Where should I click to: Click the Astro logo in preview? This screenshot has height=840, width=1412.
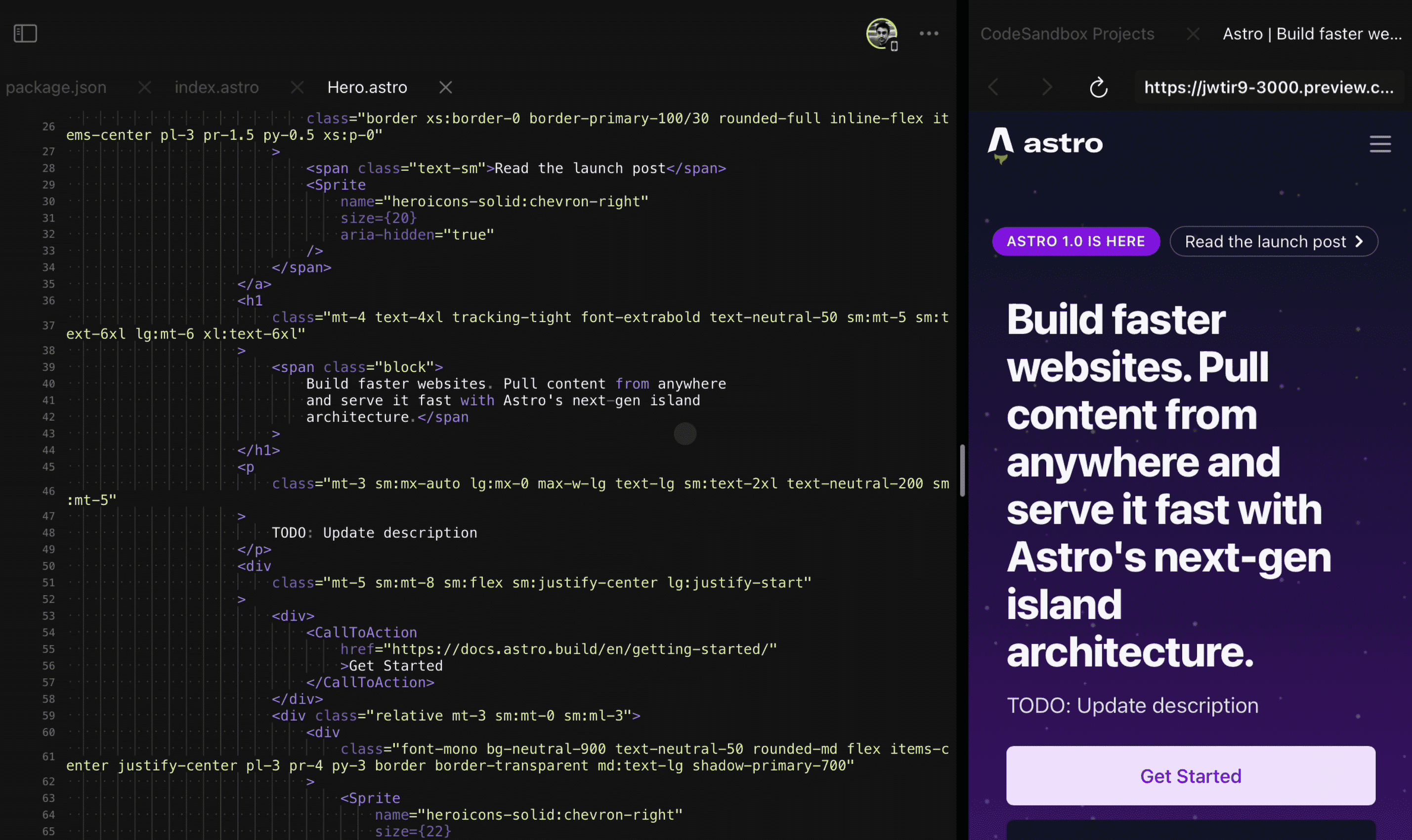(x=1046, y=144)
